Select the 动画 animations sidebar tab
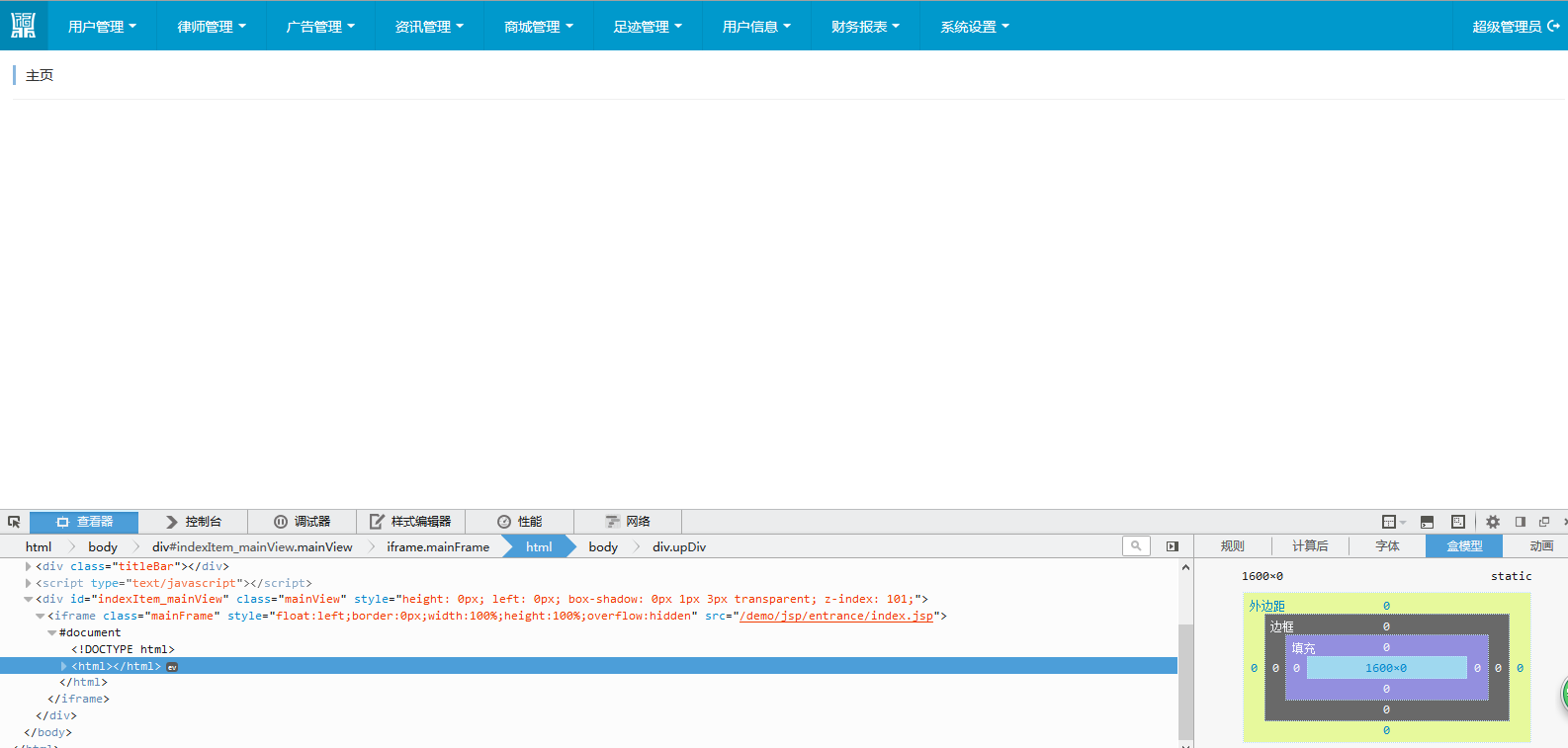 tap(1540, 546)
